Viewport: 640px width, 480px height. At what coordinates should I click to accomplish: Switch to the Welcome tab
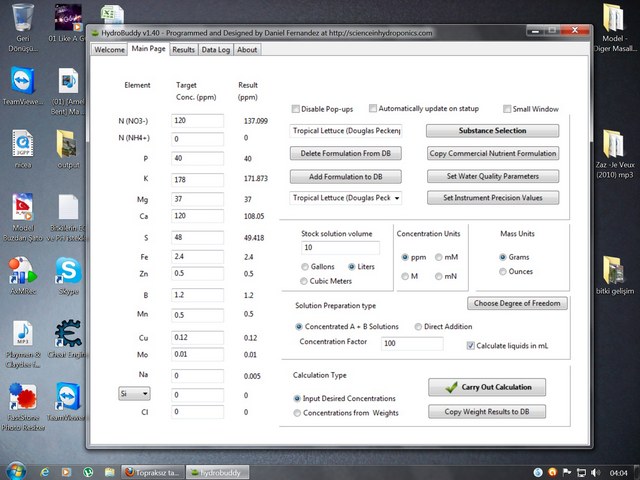click(109, 50)
